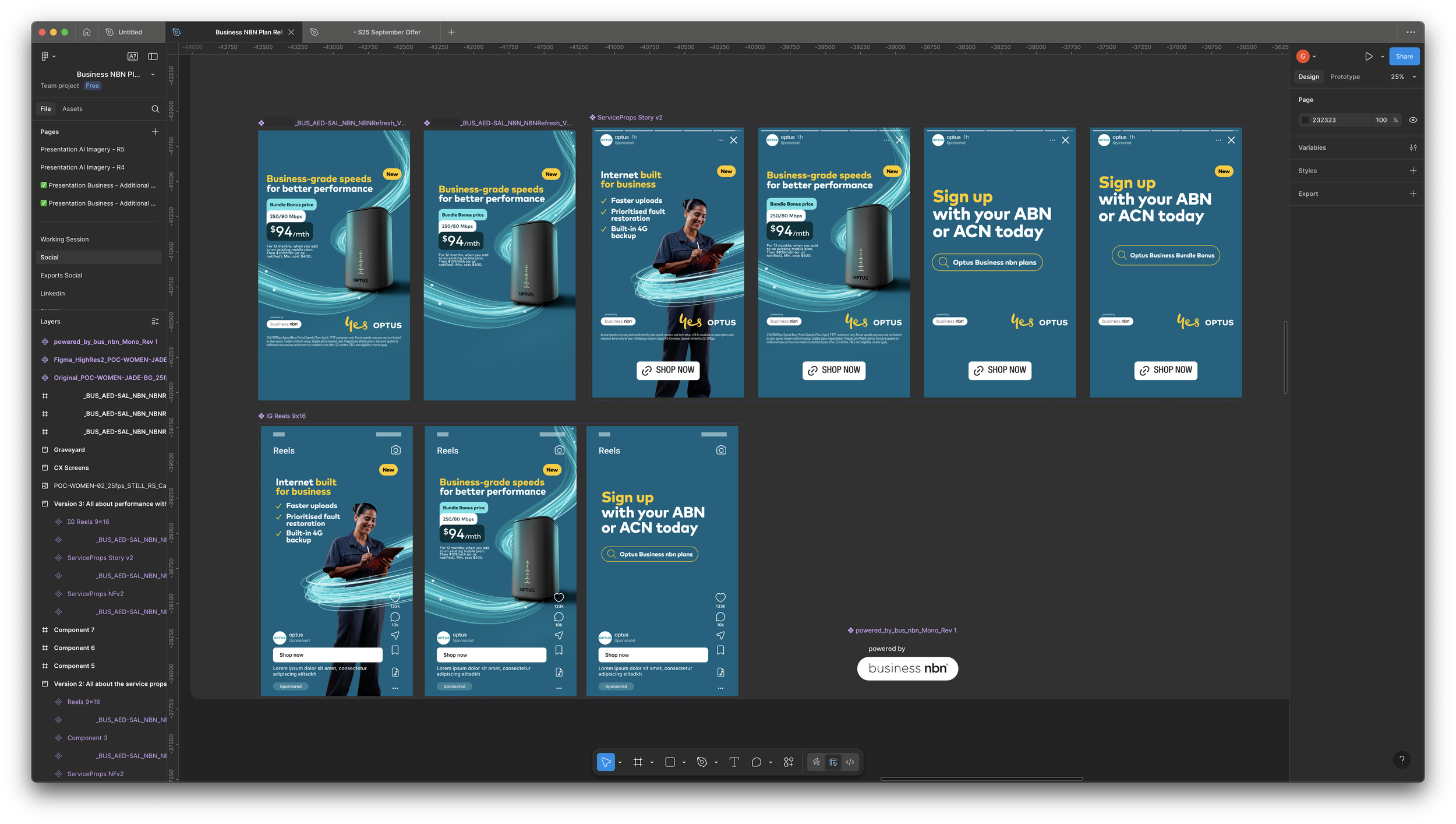Click the blue Share button
Image resolution: width=1456 pixels, height=824 pixels.
[x=1404, y=57]
